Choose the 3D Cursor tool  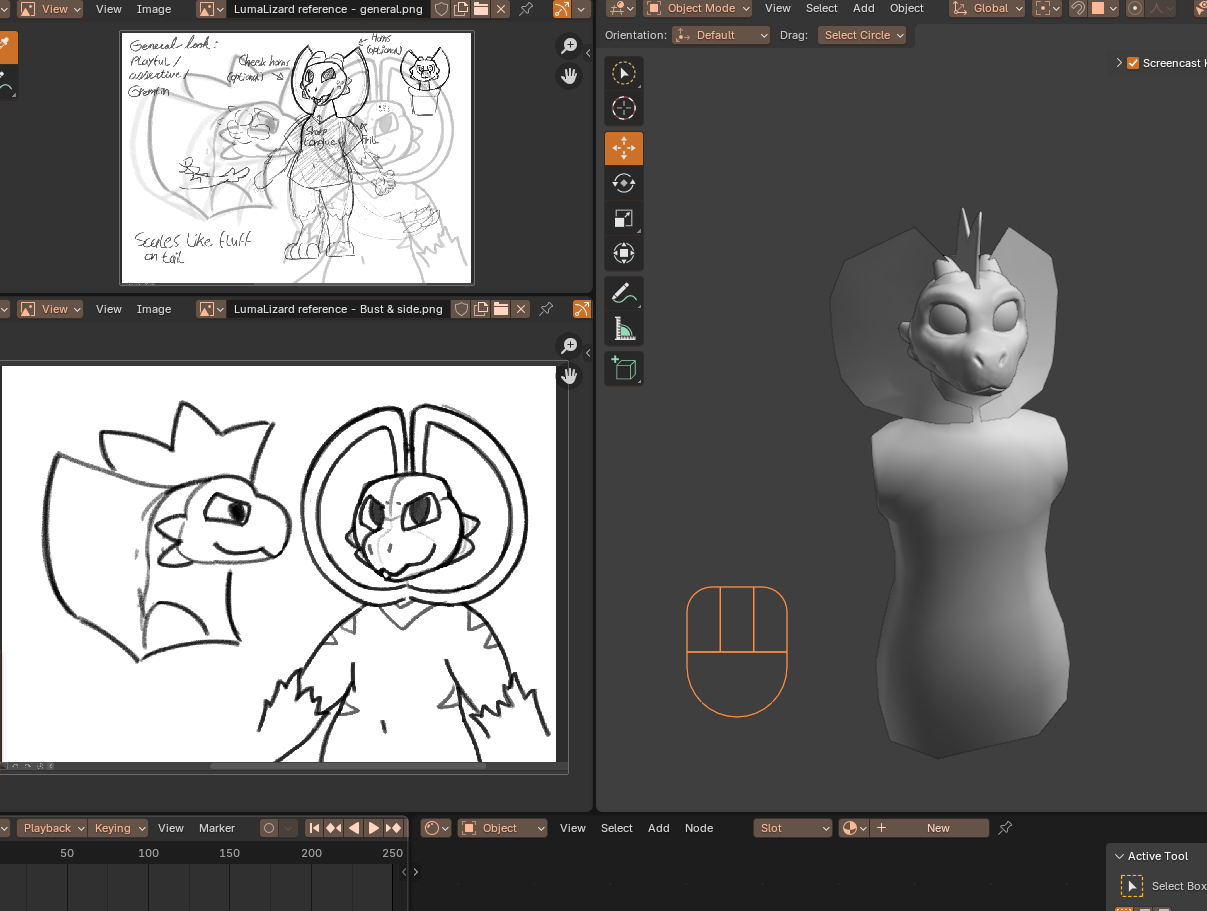[624, 108]
